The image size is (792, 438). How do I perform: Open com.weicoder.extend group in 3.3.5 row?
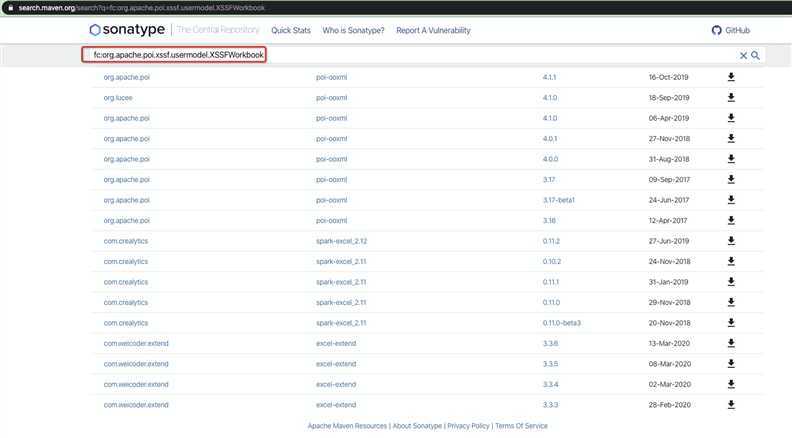point(136,364)
